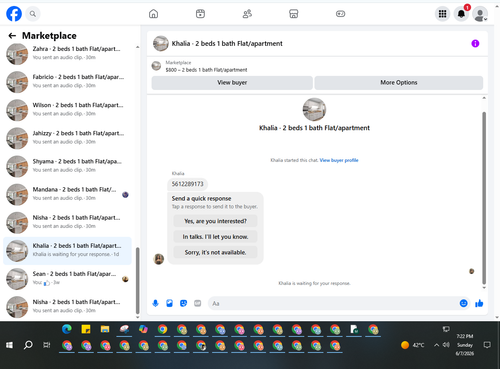The width and height of the screenshot is (500, 369).
Task: Send quick response 'Sorry, it's not available.'
Action: point(215,252)
